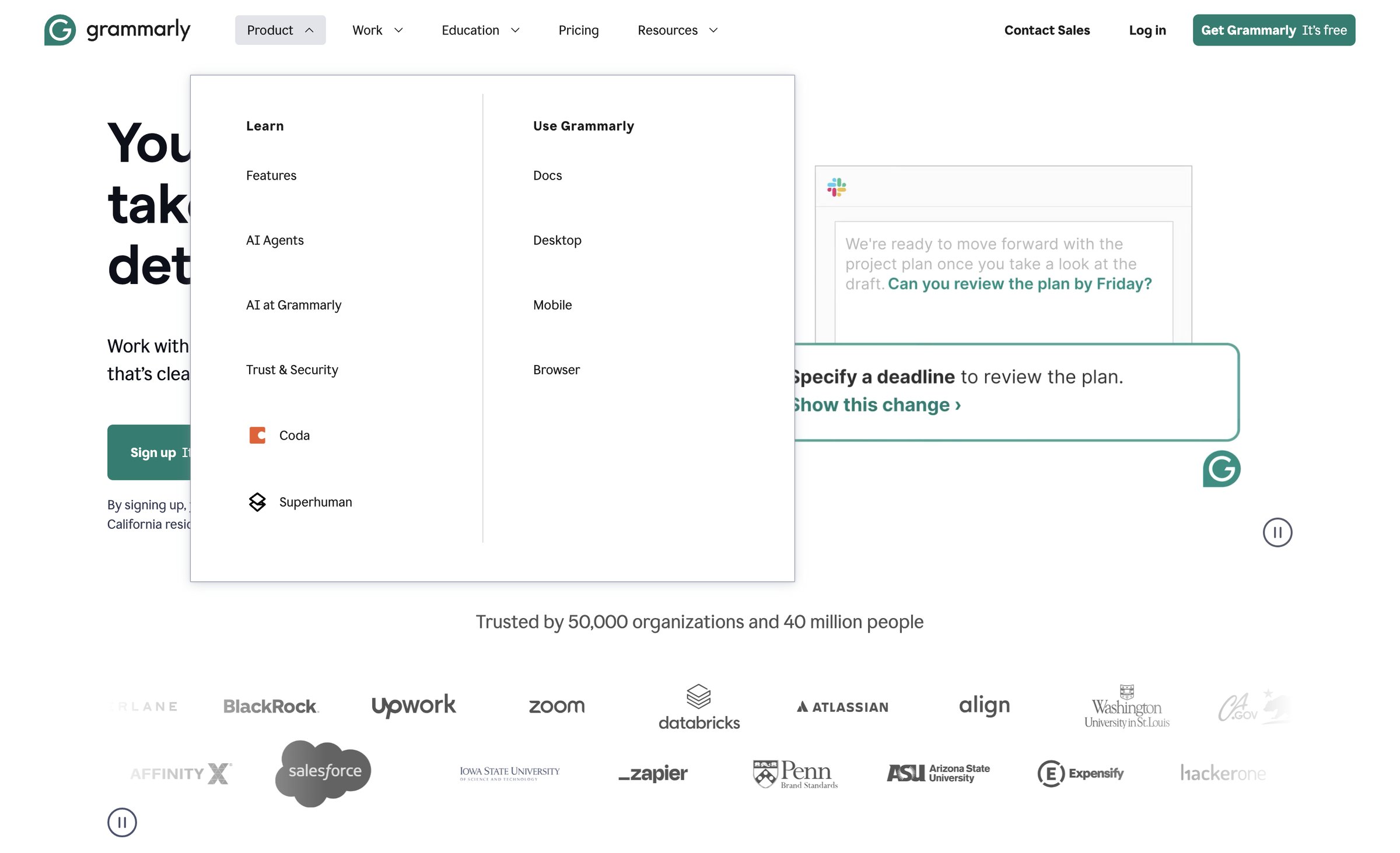Click the Atlassian logo
Screen dimensions: 1400x853
pyautogui.click(x=842, y=707)
